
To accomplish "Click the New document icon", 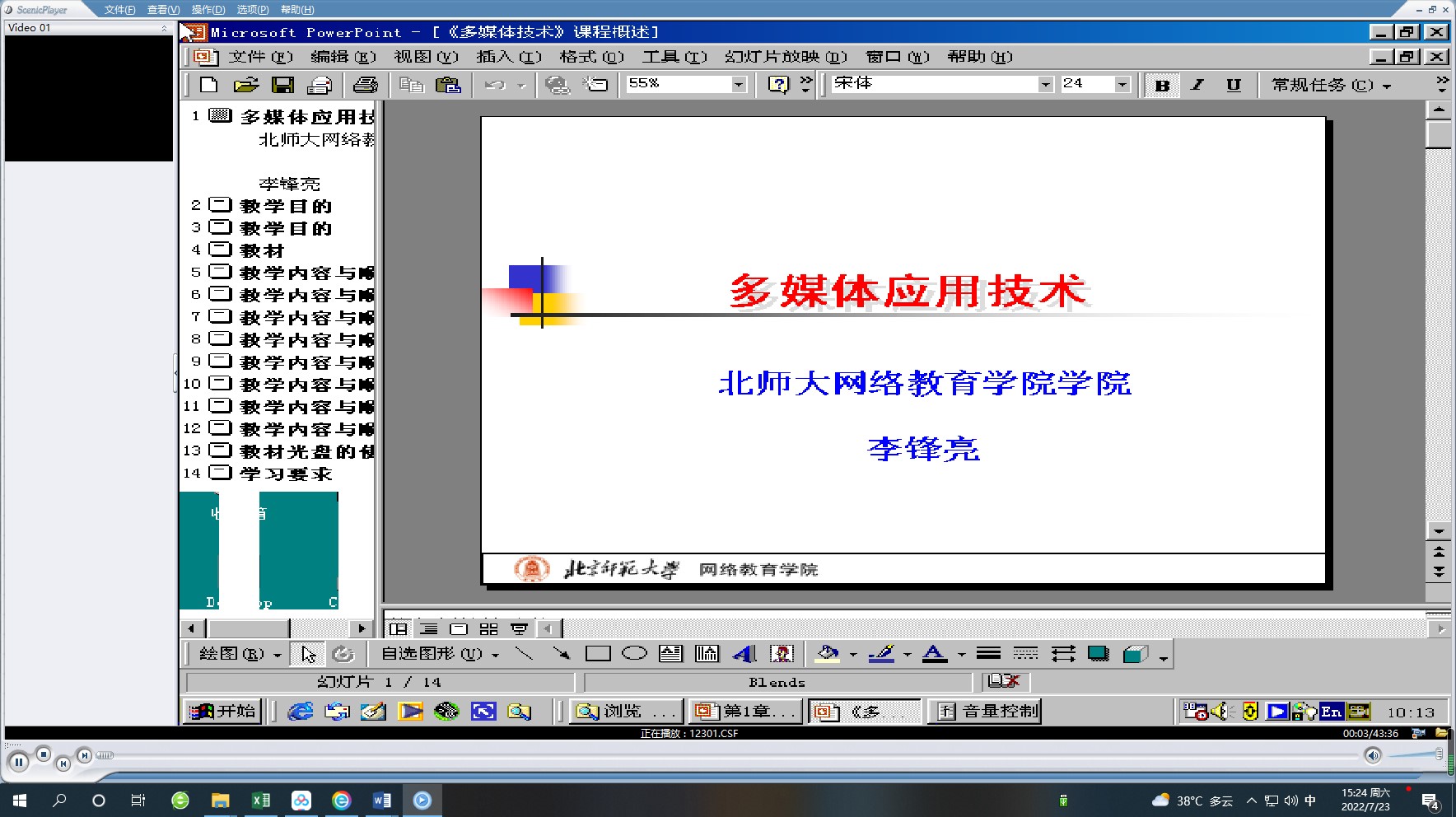I will [208, 85].
